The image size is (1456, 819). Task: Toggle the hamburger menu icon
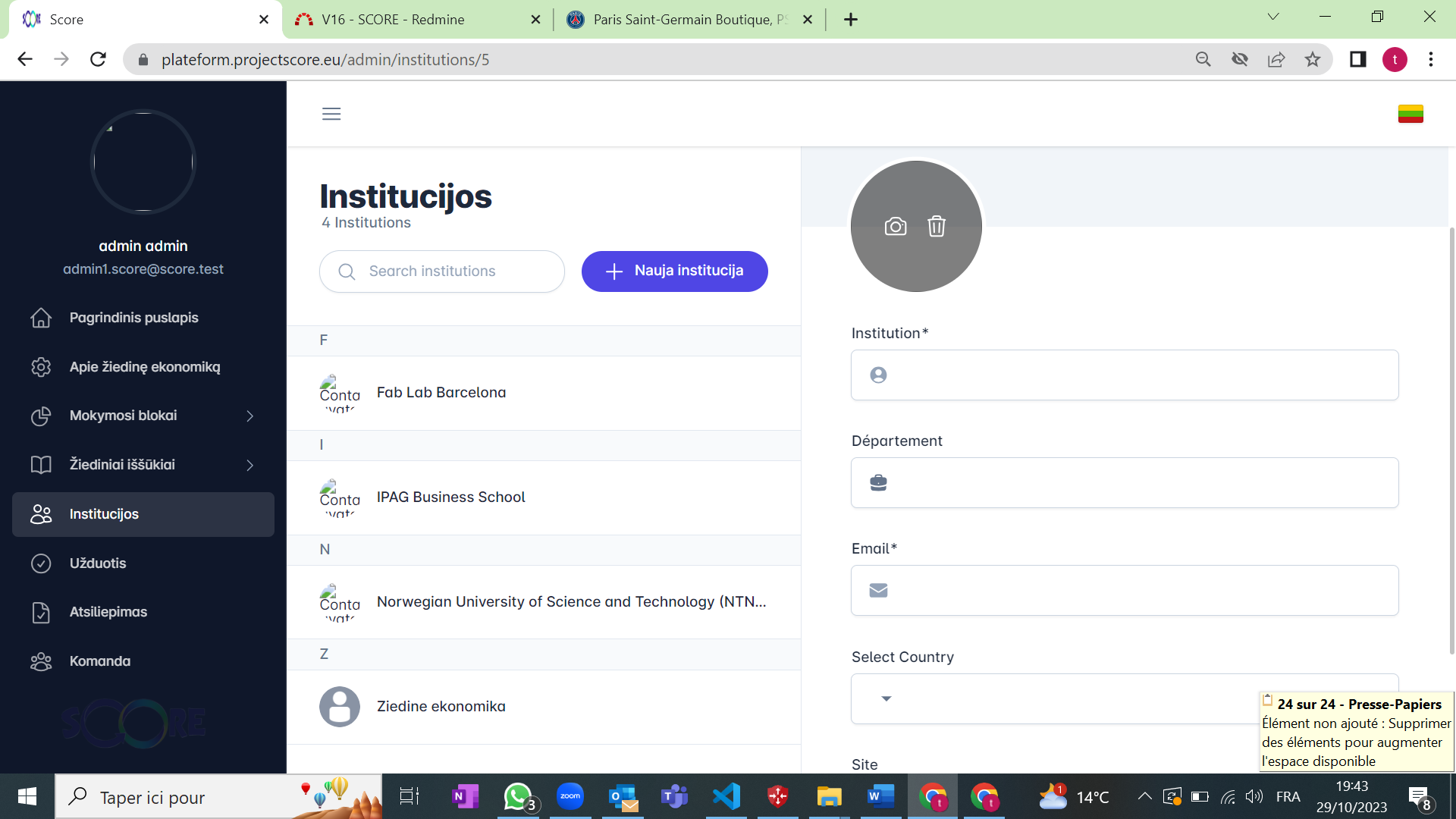coord(331,114)
